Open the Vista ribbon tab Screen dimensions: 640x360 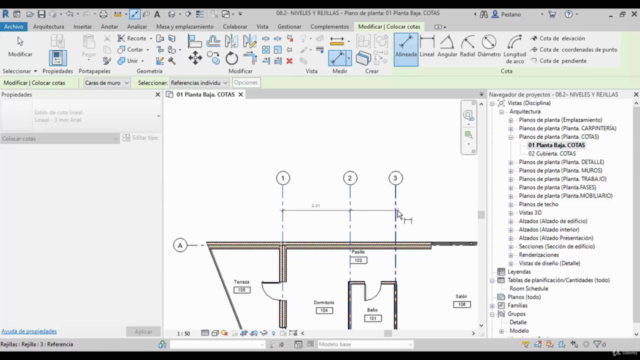pos(262,27)
